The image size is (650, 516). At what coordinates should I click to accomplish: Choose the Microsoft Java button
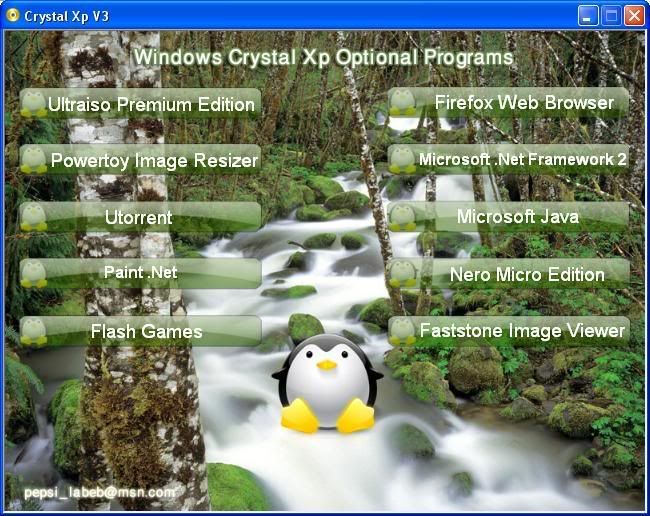[509, 216]
